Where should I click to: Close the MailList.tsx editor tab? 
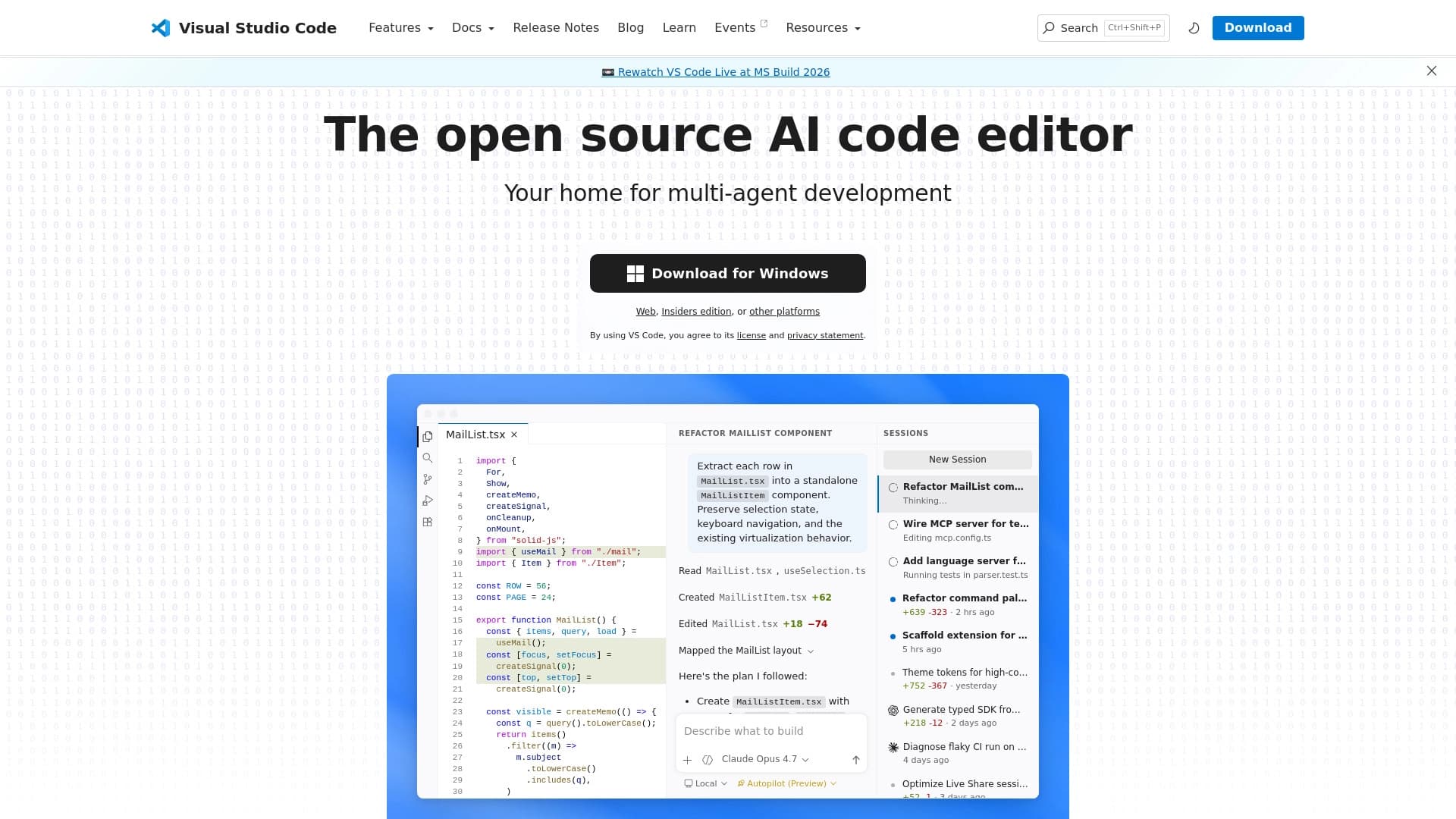coord(514,435)
